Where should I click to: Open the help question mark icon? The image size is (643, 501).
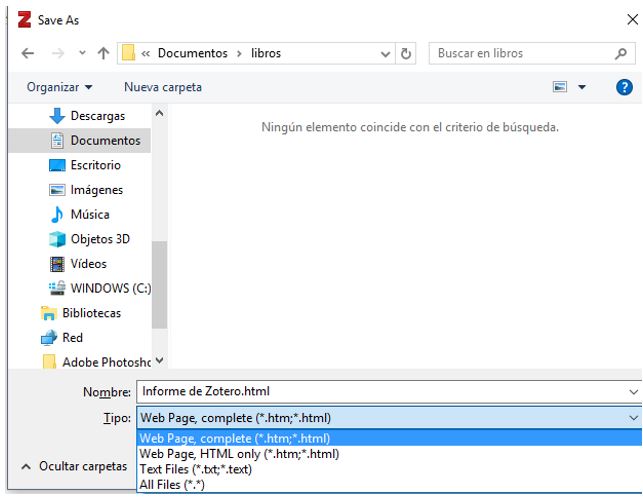[626, 87]
